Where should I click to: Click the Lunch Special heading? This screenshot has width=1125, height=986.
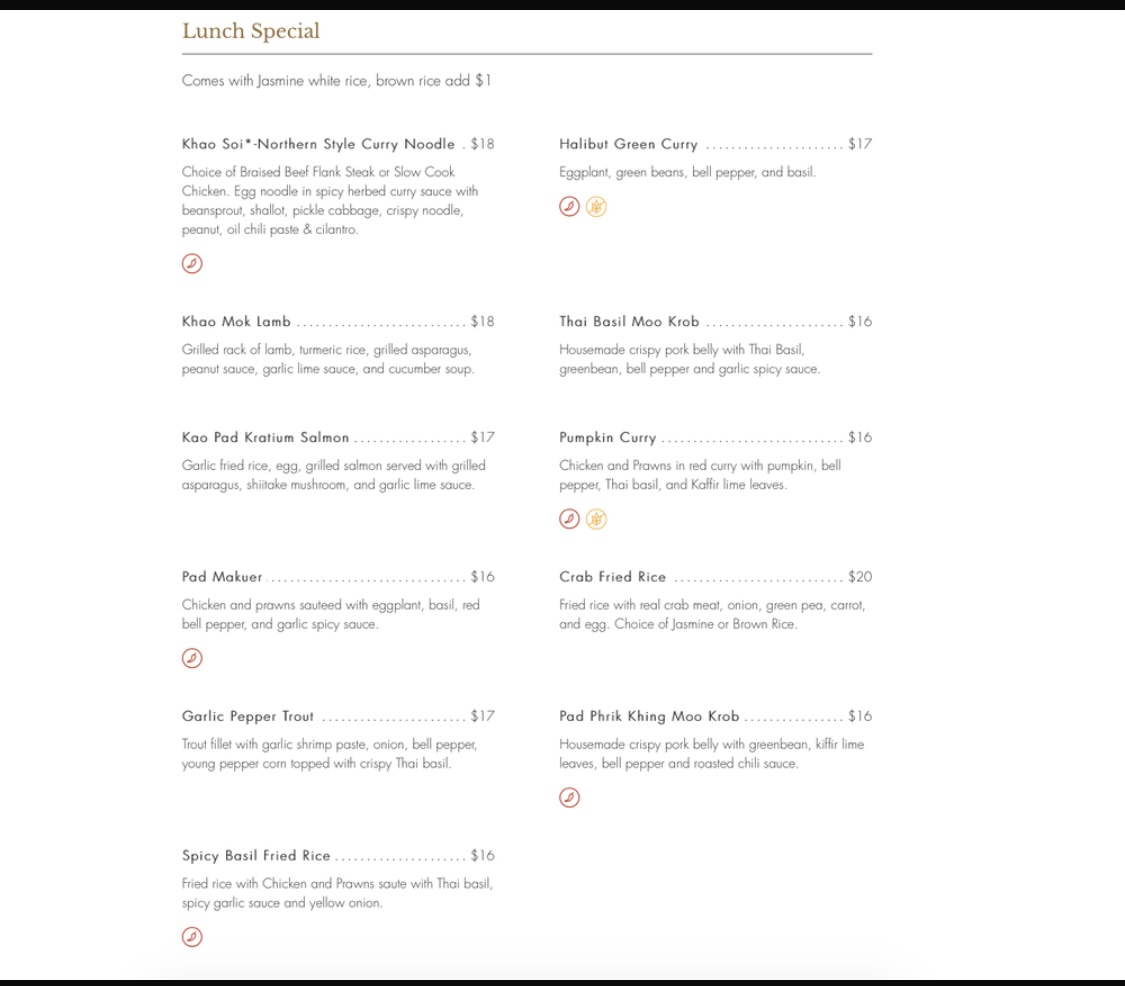pyautogui.click(x=251, y=31)
